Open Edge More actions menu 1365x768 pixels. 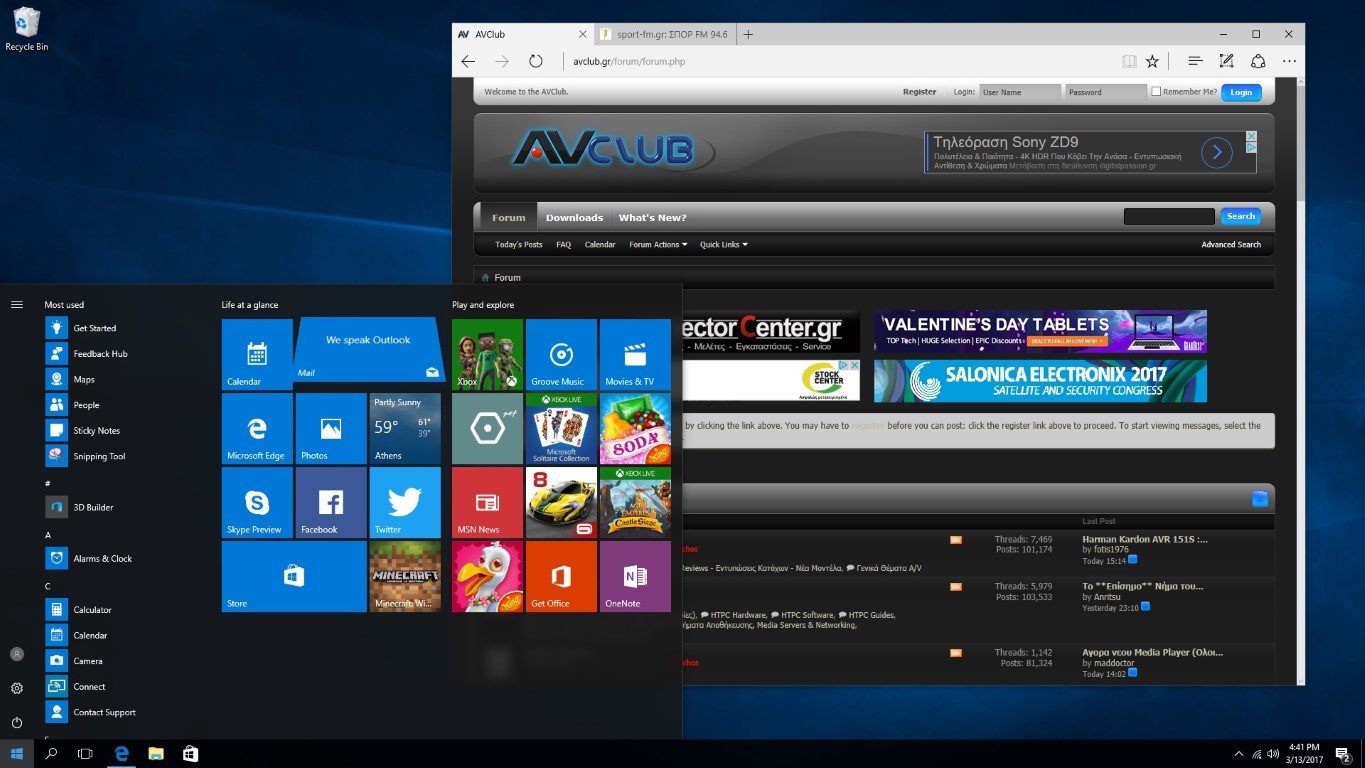click(x=1289, y=61)
